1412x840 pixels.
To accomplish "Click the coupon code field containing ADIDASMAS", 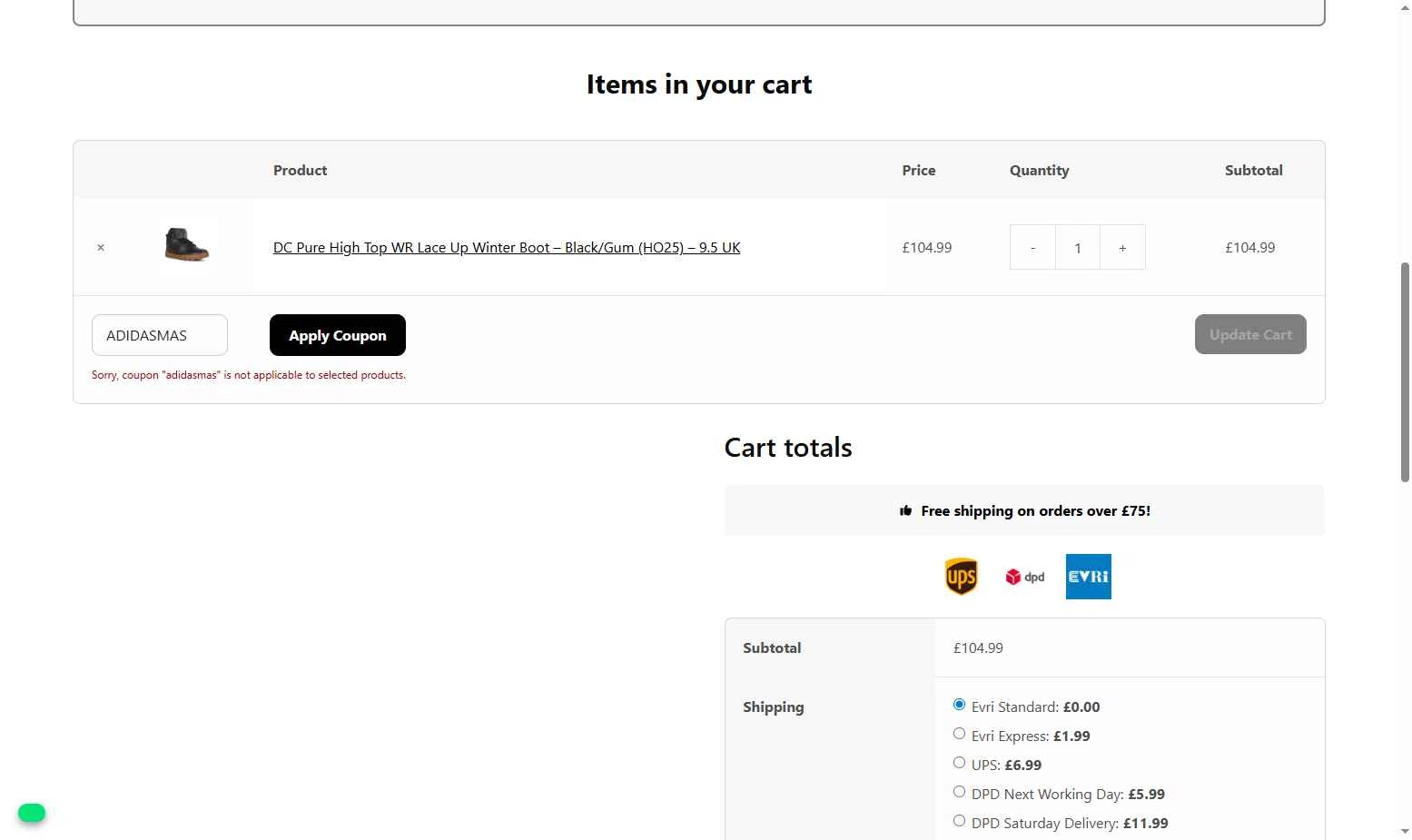I will pyautogui.click(x=160, y=335).
